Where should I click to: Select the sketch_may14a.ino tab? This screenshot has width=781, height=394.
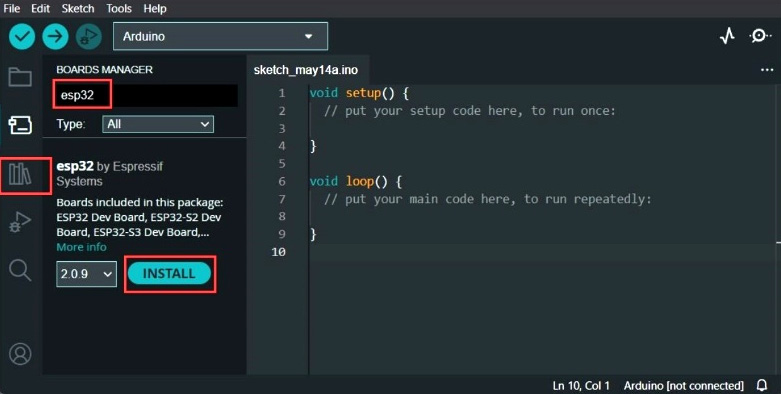[306, 70]
